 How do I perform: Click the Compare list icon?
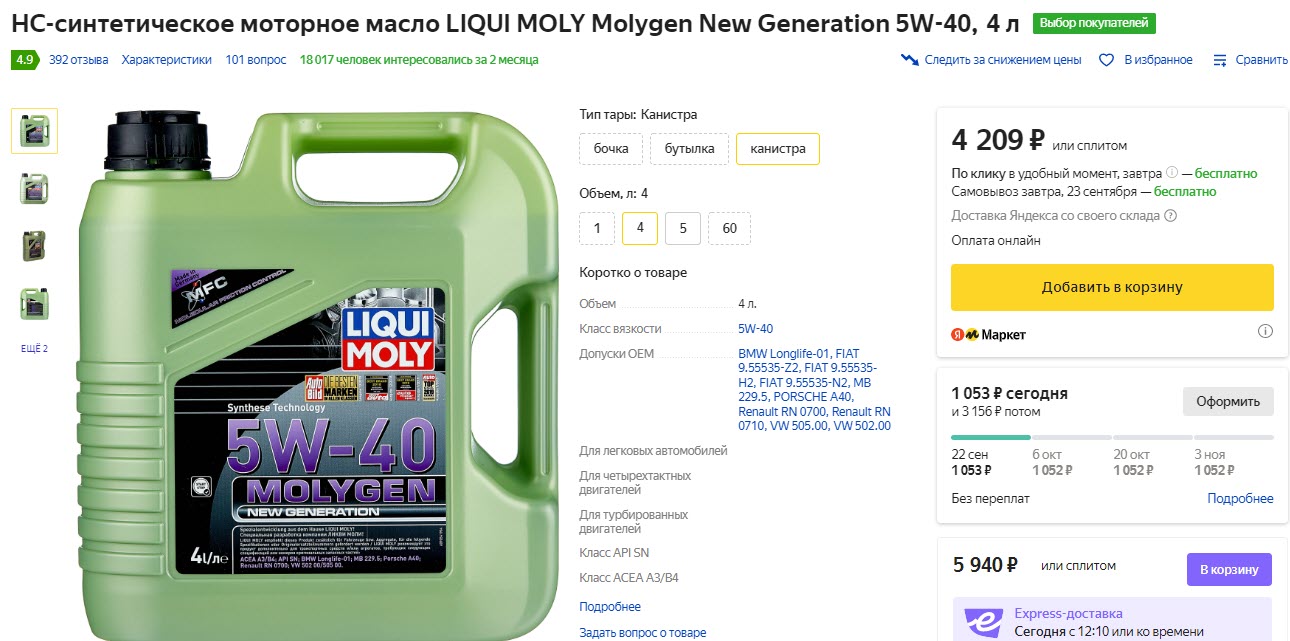[1219, 60]
